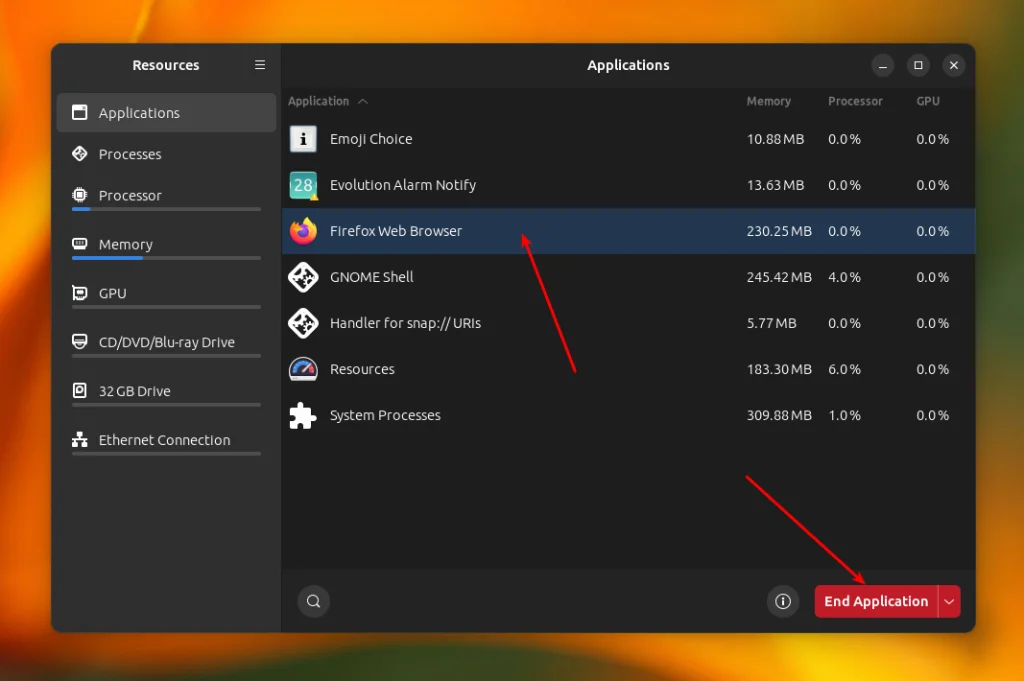
Task: Open the Resources hamburger menu
Action: 260,65
